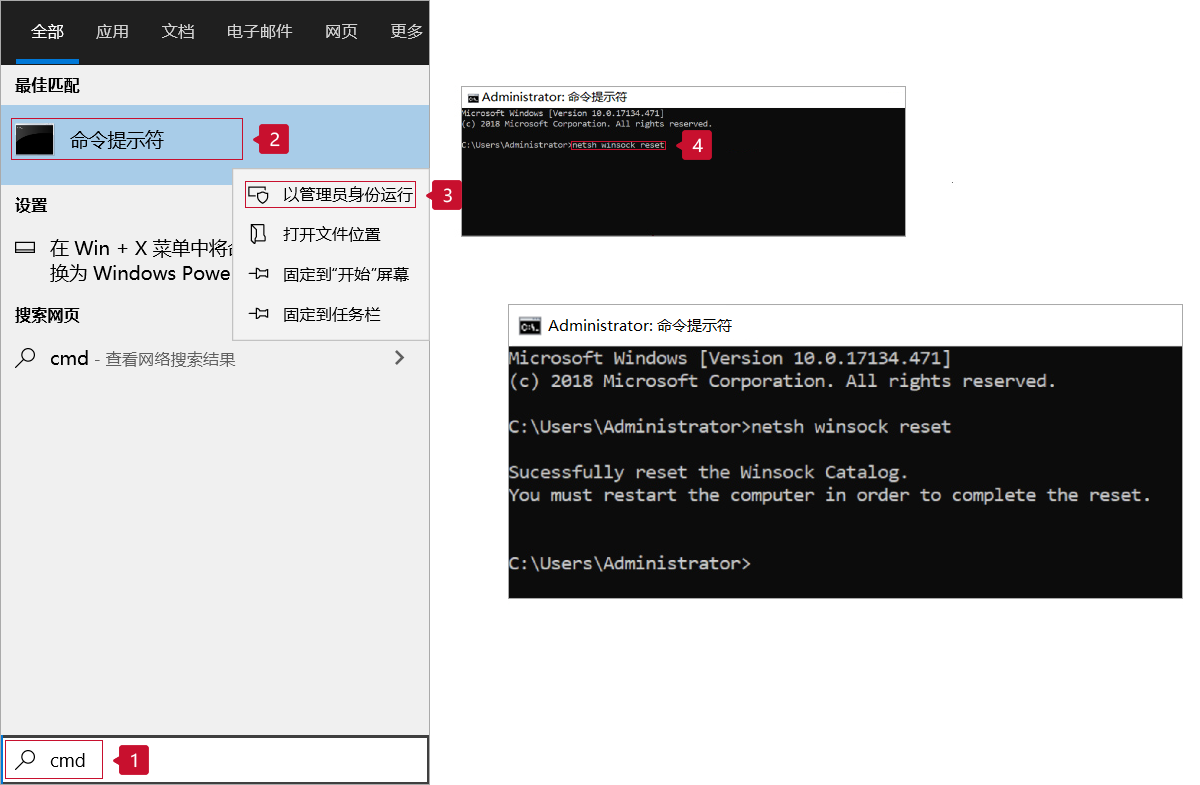Click the pin icon beside 固定到任务栏
1200x785 pixels.
259,314
